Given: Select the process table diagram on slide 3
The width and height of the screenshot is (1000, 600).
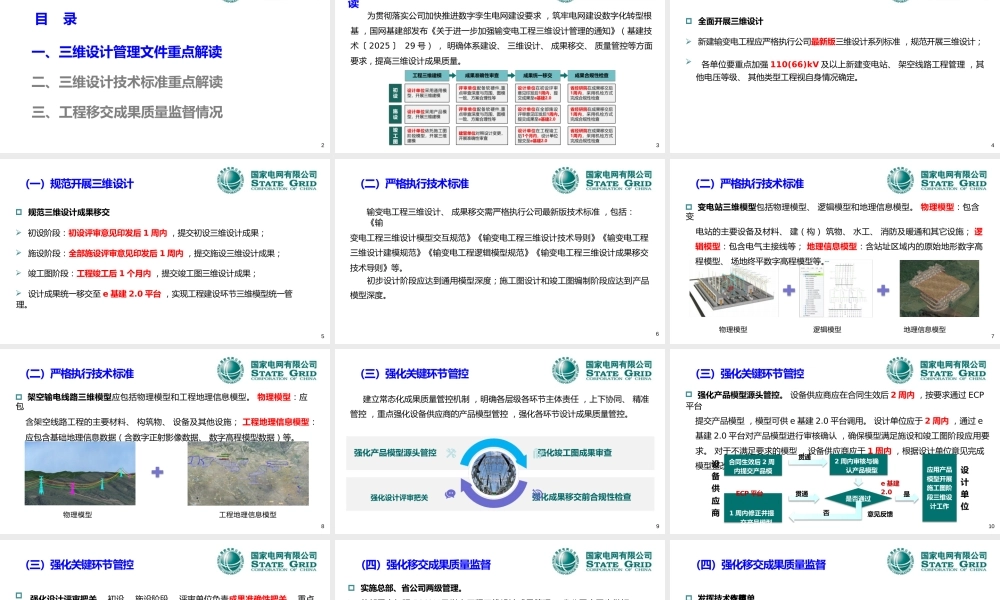Looking at the screenshot, I should click(x=503, y=107).
